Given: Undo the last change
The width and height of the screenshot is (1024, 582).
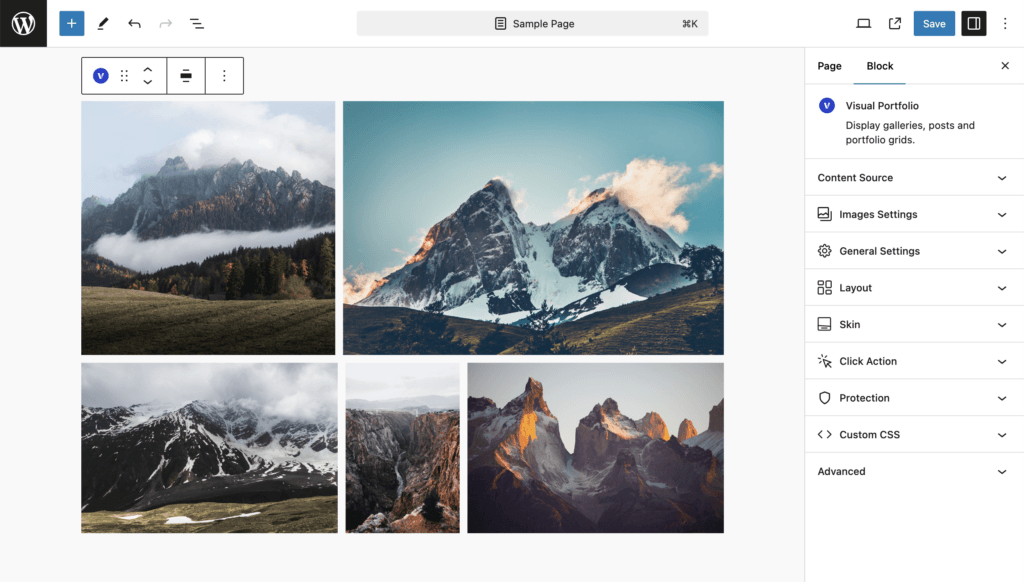Looking at the screenshot, I should pyautogui.click(x=135, y=24).
